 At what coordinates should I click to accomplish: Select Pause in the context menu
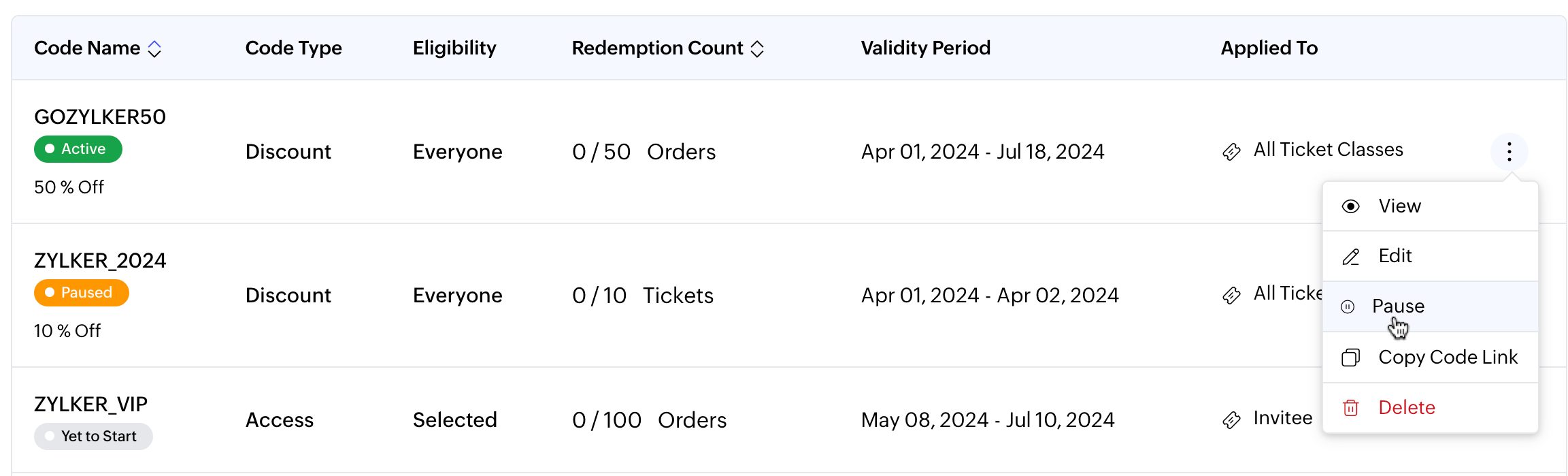tap(1398, 306)
